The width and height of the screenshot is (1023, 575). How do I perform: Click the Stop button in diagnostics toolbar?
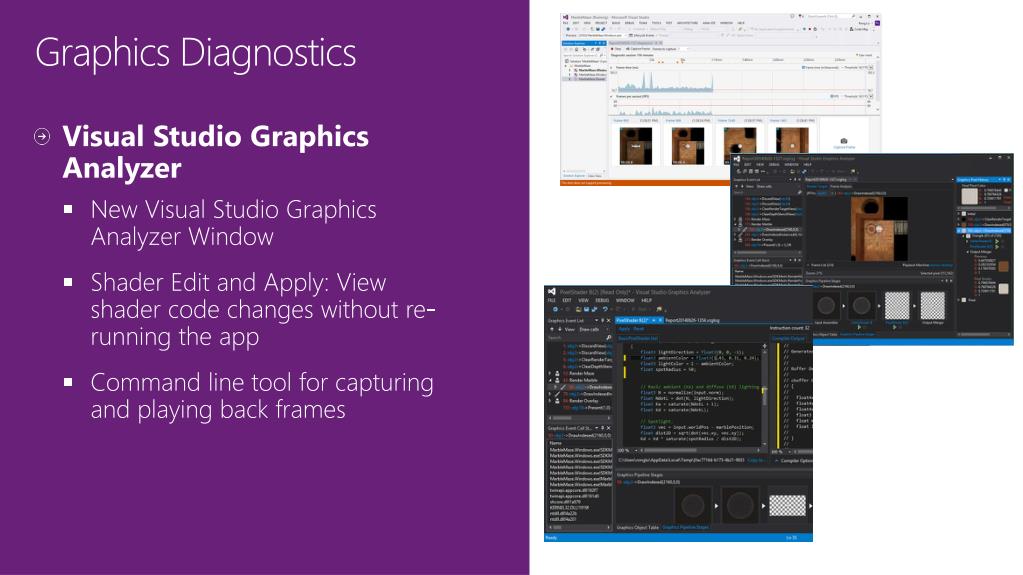(x=615, y=49)
